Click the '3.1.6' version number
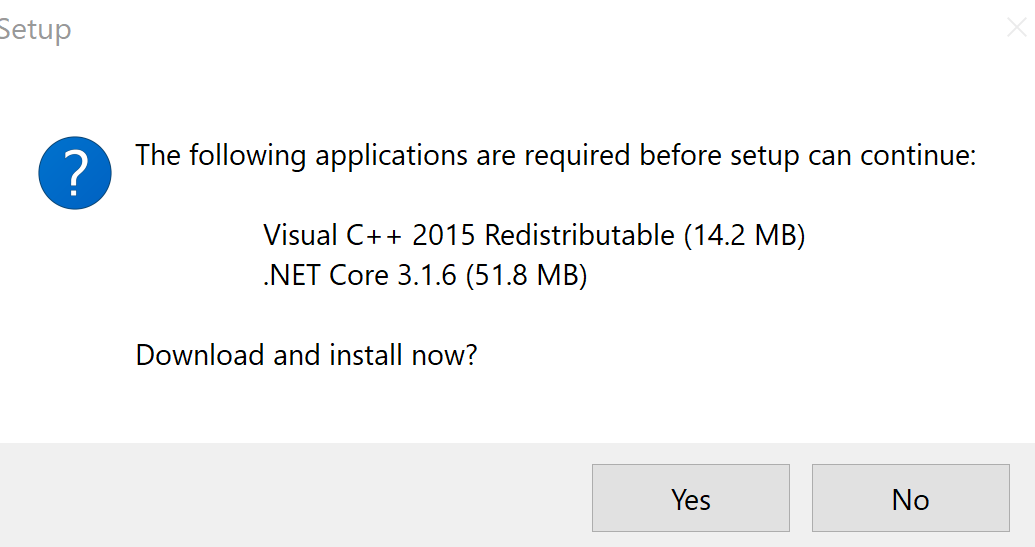 pos(426,275)
